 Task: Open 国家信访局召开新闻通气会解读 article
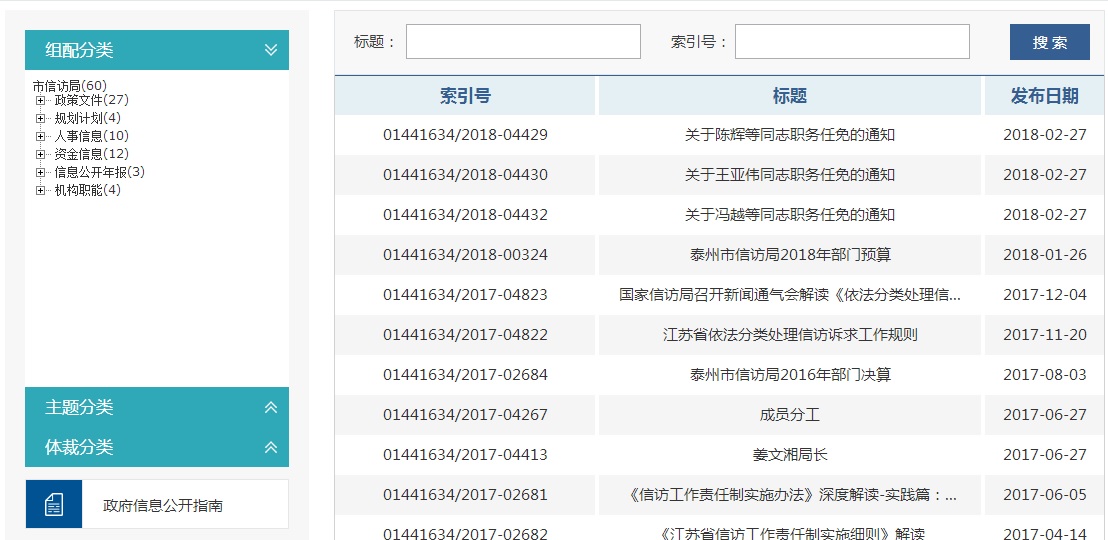click(790, 295)
